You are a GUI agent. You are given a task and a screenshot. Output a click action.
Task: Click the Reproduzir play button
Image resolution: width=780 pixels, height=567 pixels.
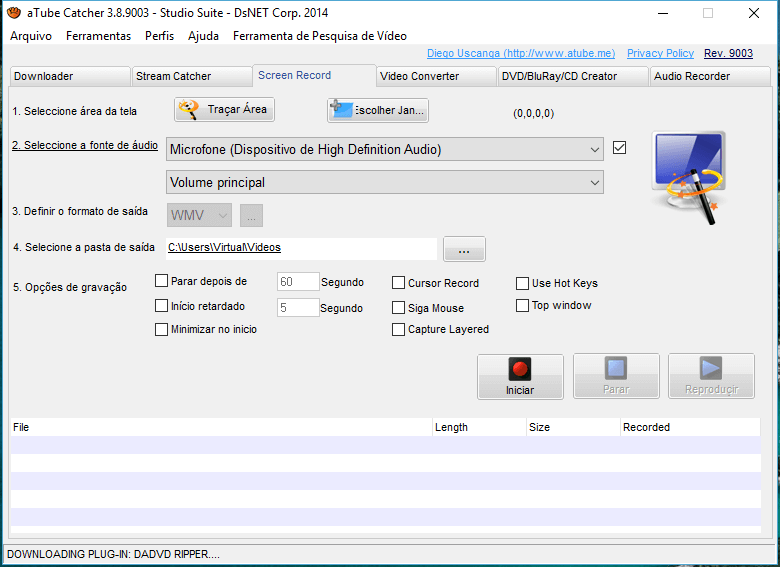pos(711,376)
